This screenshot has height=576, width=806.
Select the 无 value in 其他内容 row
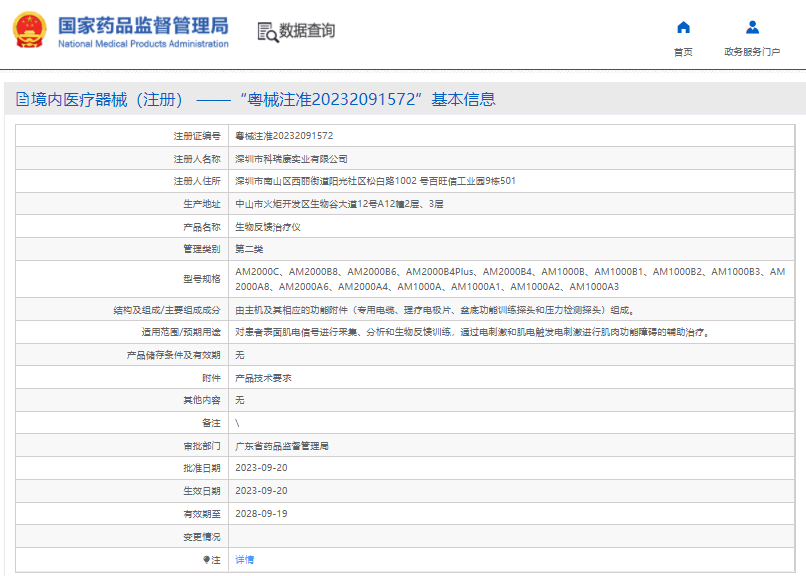pyautogui.click(x=240, y=400)
